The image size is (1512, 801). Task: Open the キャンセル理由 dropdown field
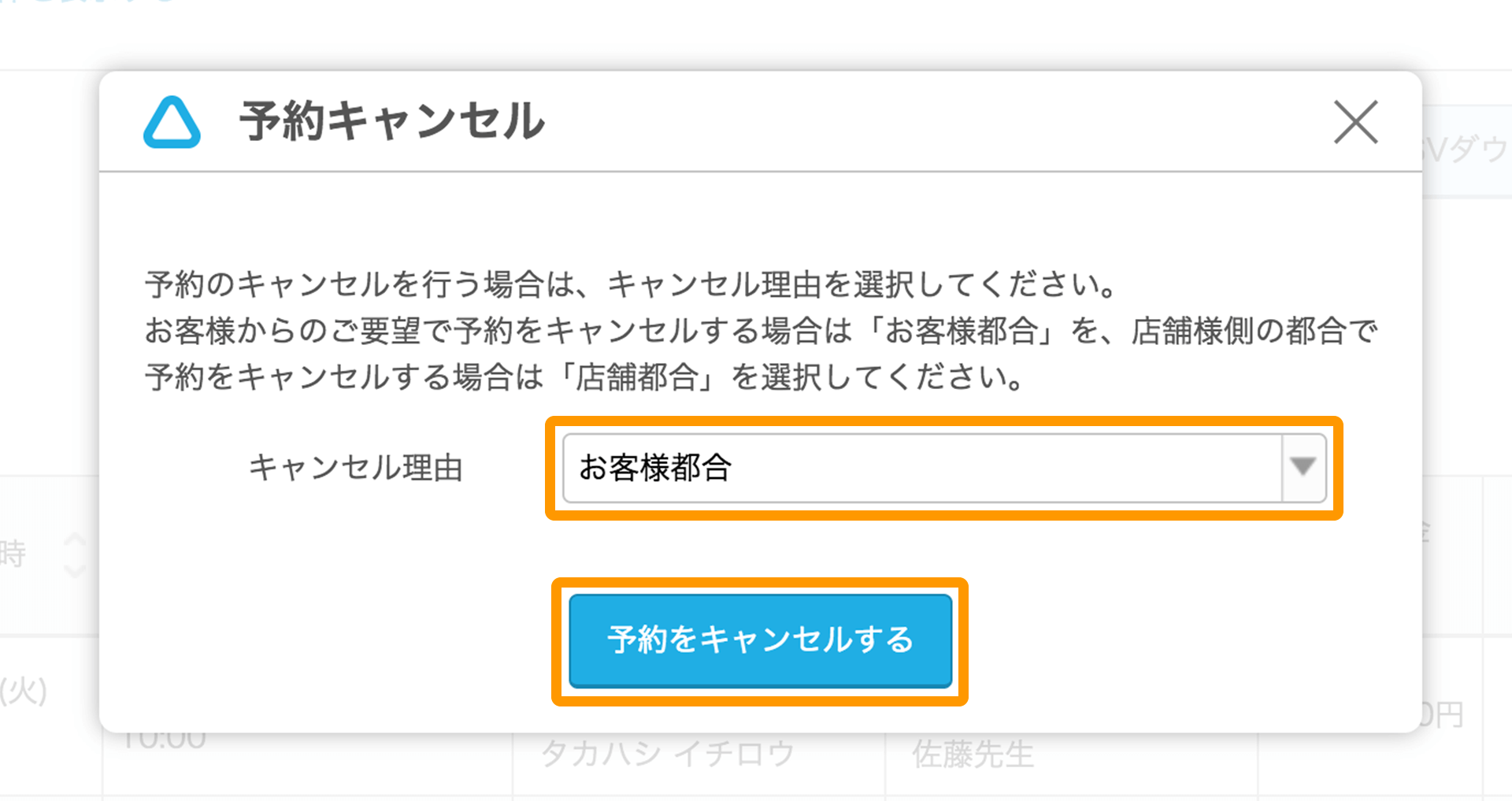pyautogui.click(x=921, y=468)
